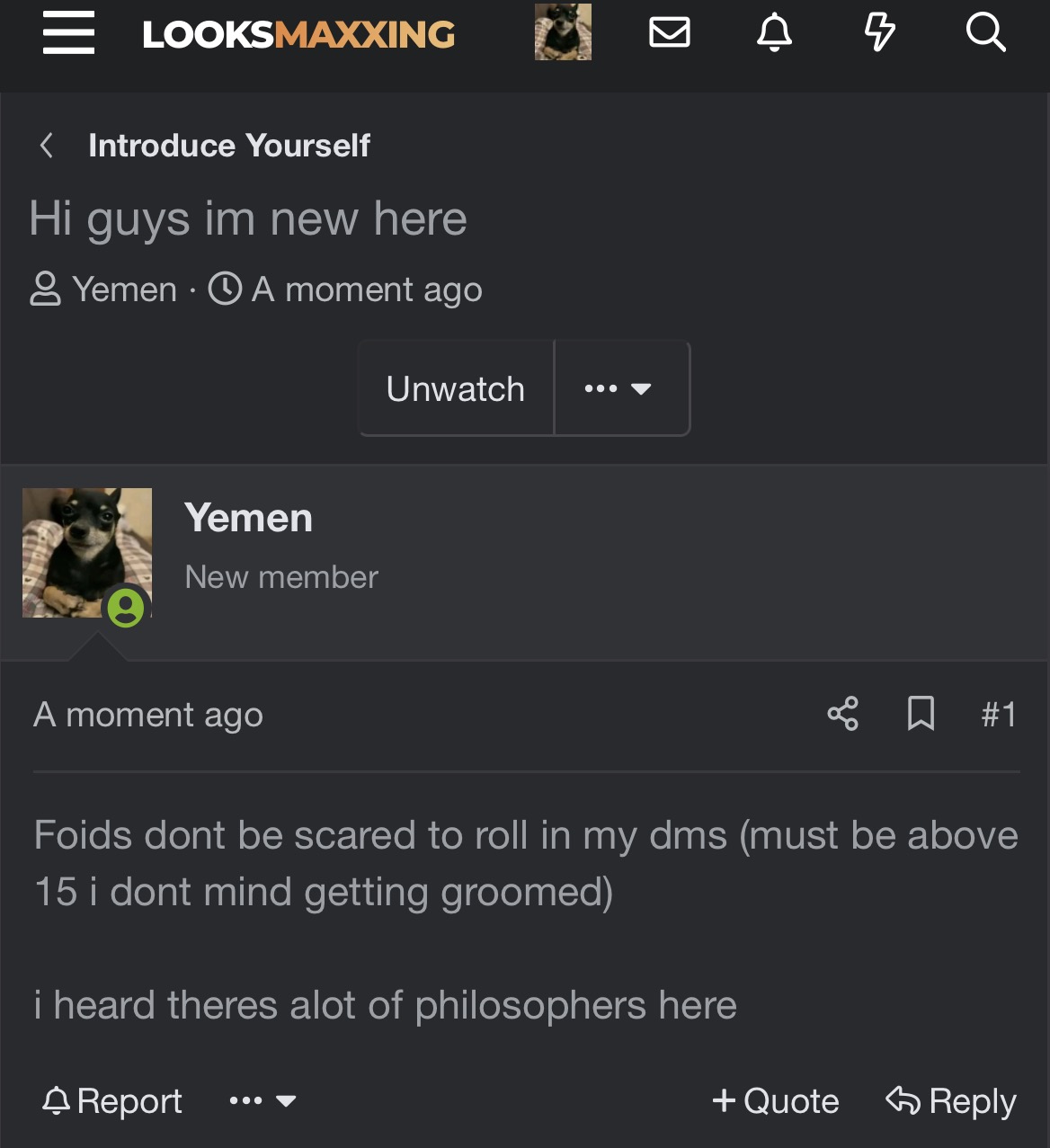
Task: Open the search magnifier icon
Action: (x=985, y=33)
